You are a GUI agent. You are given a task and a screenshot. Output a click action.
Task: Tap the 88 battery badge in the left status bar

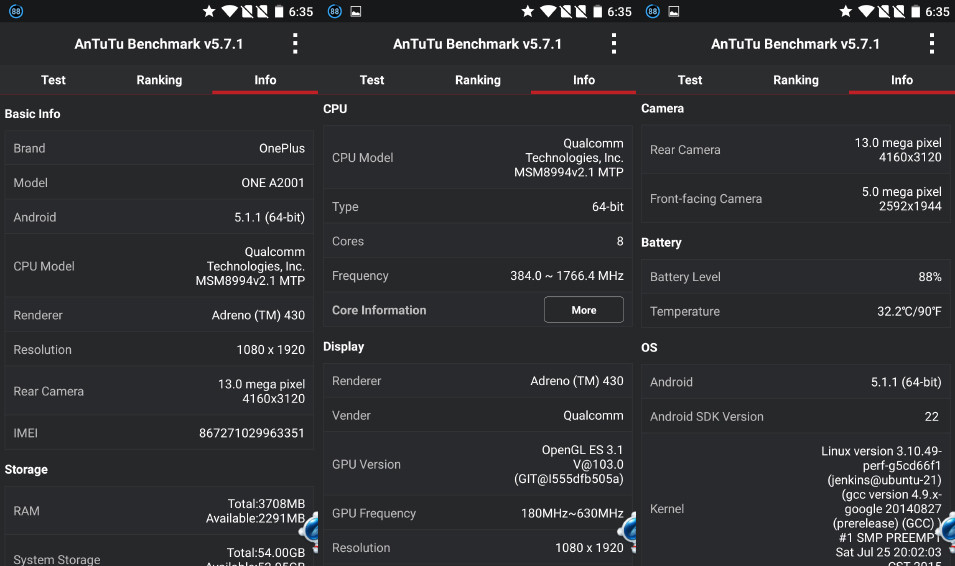tap(15, 12)
